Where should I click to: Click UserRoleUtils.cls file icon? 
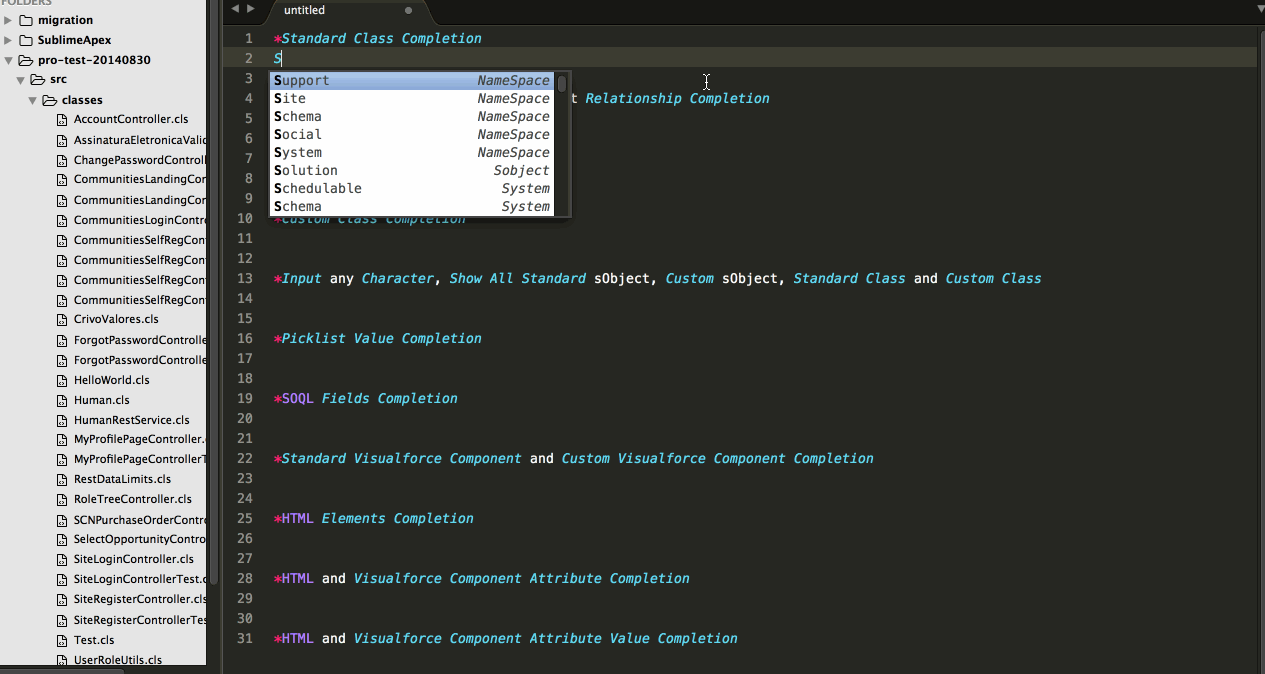[x=62, y=660]
